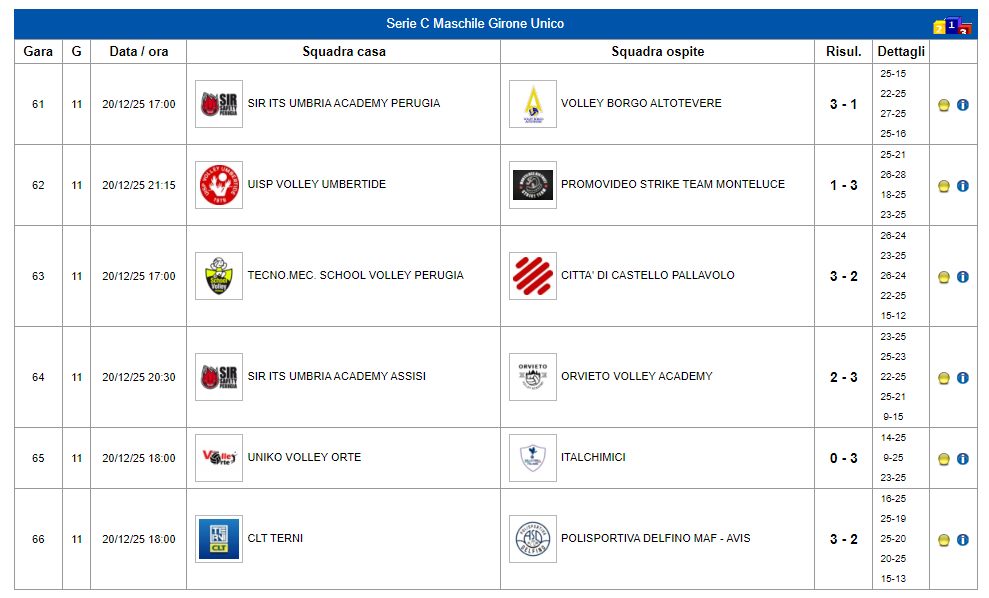Click the UISP Volley Umbertide team logo
The height and width of the screenshot is (598, 989).
pos(218,185)
